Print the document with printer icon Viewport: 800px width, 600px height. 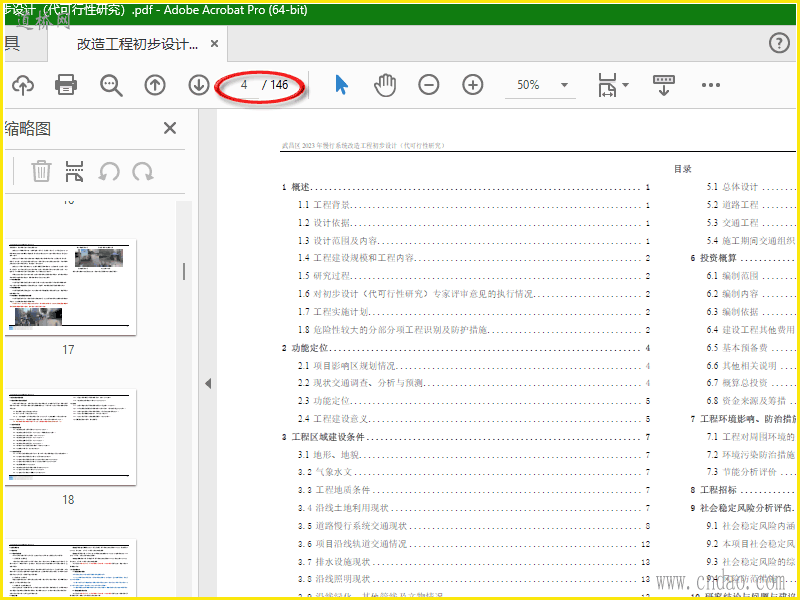click(x=66, y=85)
